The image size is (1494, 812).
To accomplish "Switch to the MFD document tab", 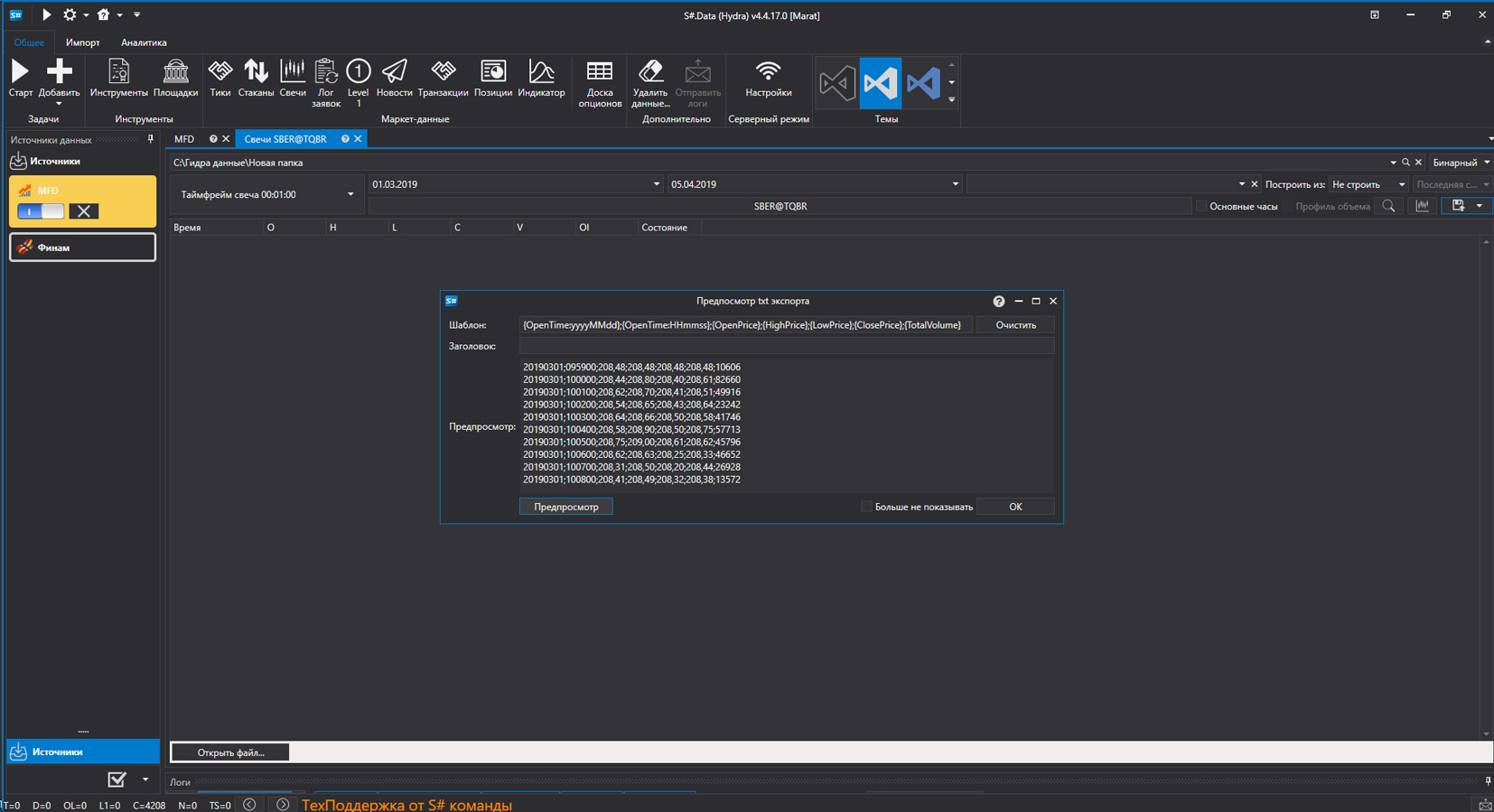I will pos(184,139).
